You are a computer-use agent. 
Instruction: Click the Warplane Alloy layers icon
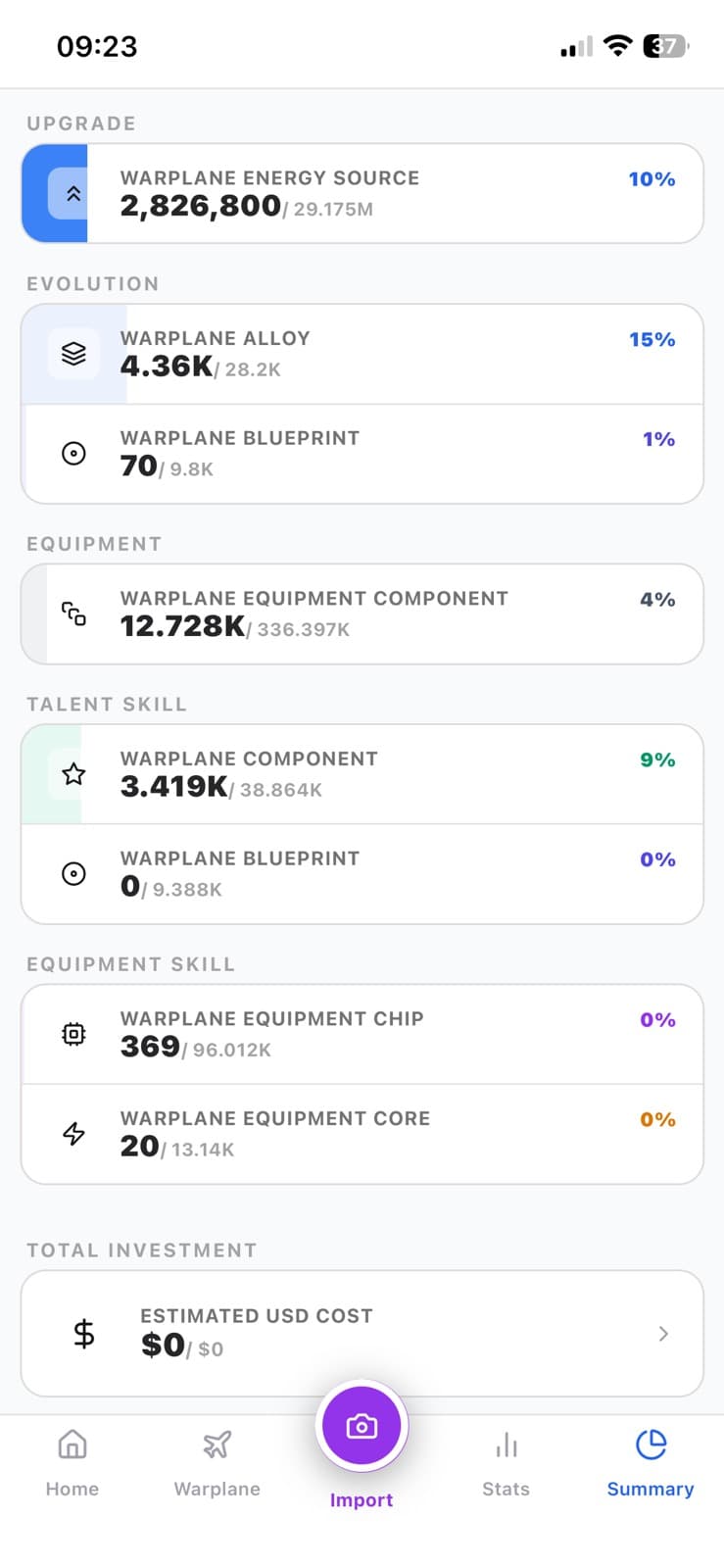tap(72, 354)
